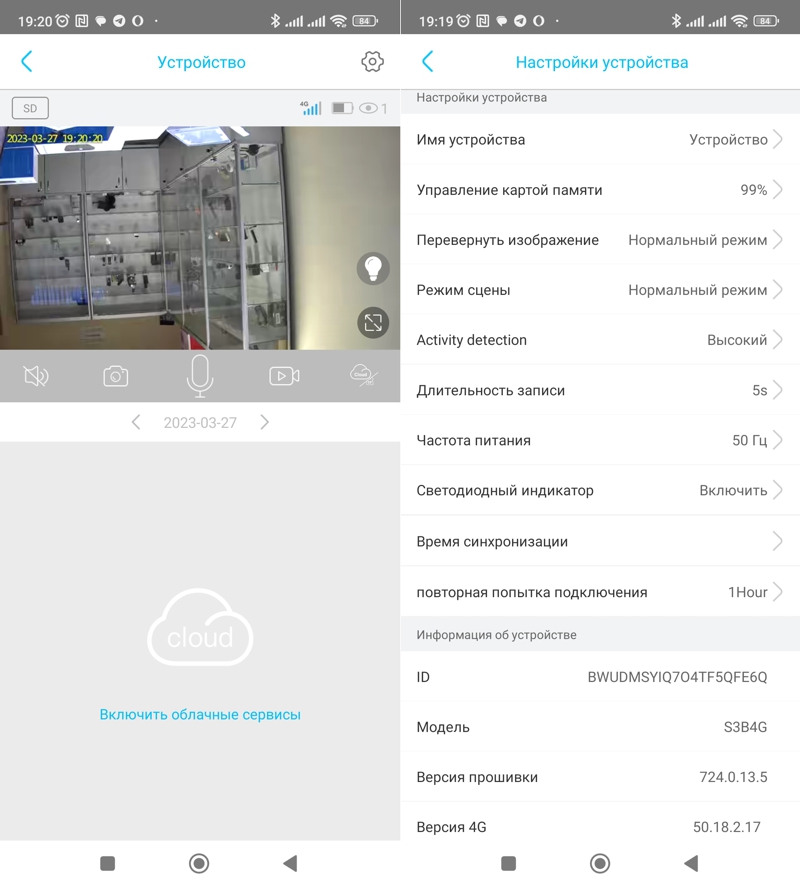
Task: Select device ID BWUDMSYIQ7O4TF5QFE6Q
Action: [x=677, y=677]
